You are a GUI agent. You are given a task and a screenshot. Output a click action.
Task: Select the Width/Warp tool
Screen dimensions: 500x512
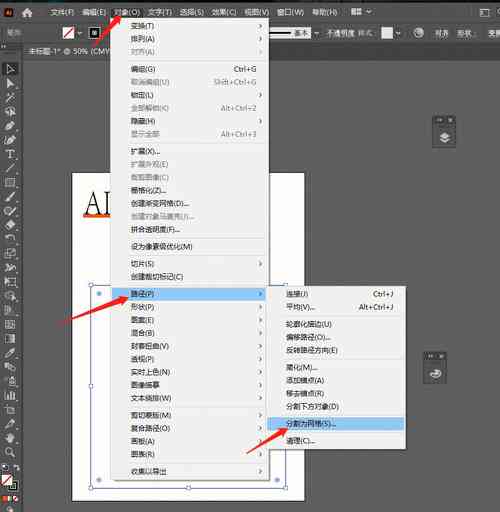click(x=10, y=268)
